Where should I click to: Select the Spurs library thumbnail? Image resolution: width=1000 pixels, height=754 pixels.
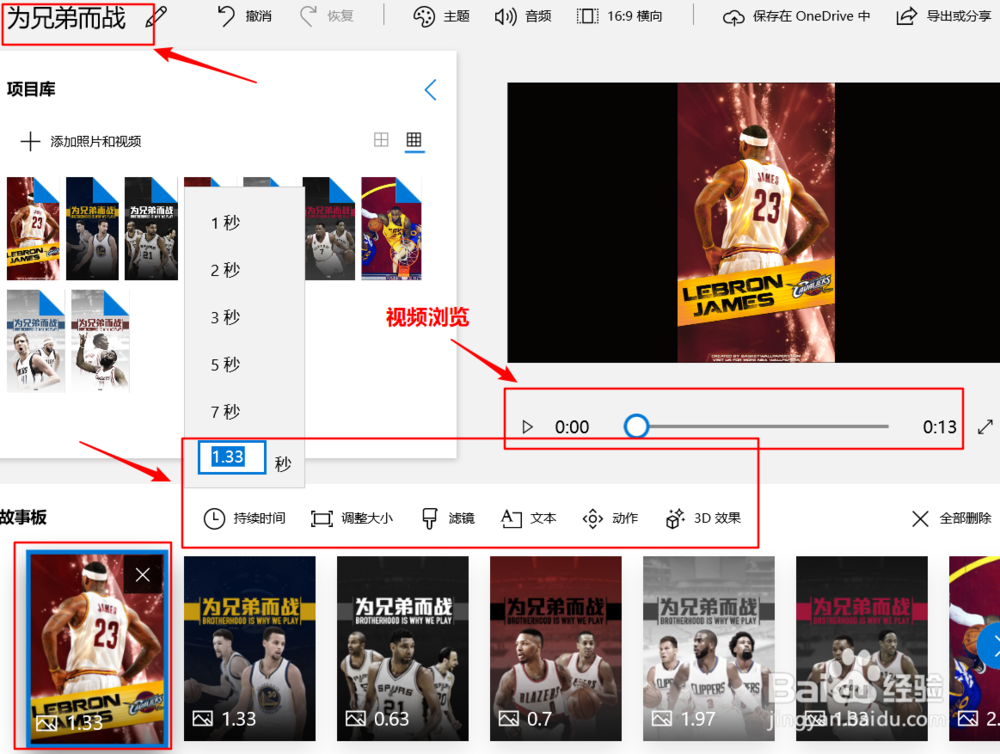[x=151, y=229]
